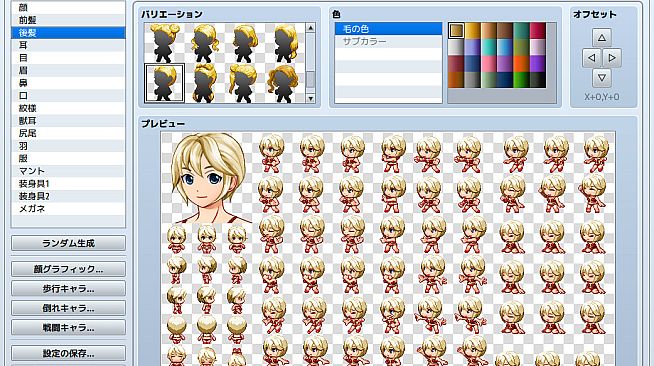Select the sky blue color swatch
Viewport: 654px width, 366px height.
505,47
